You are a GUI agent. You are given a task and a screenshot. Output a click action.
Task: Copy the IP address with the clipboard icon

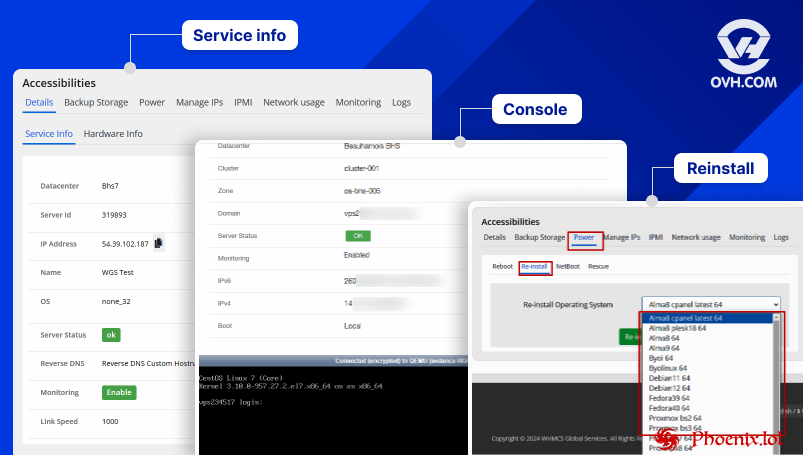(159, 243)
